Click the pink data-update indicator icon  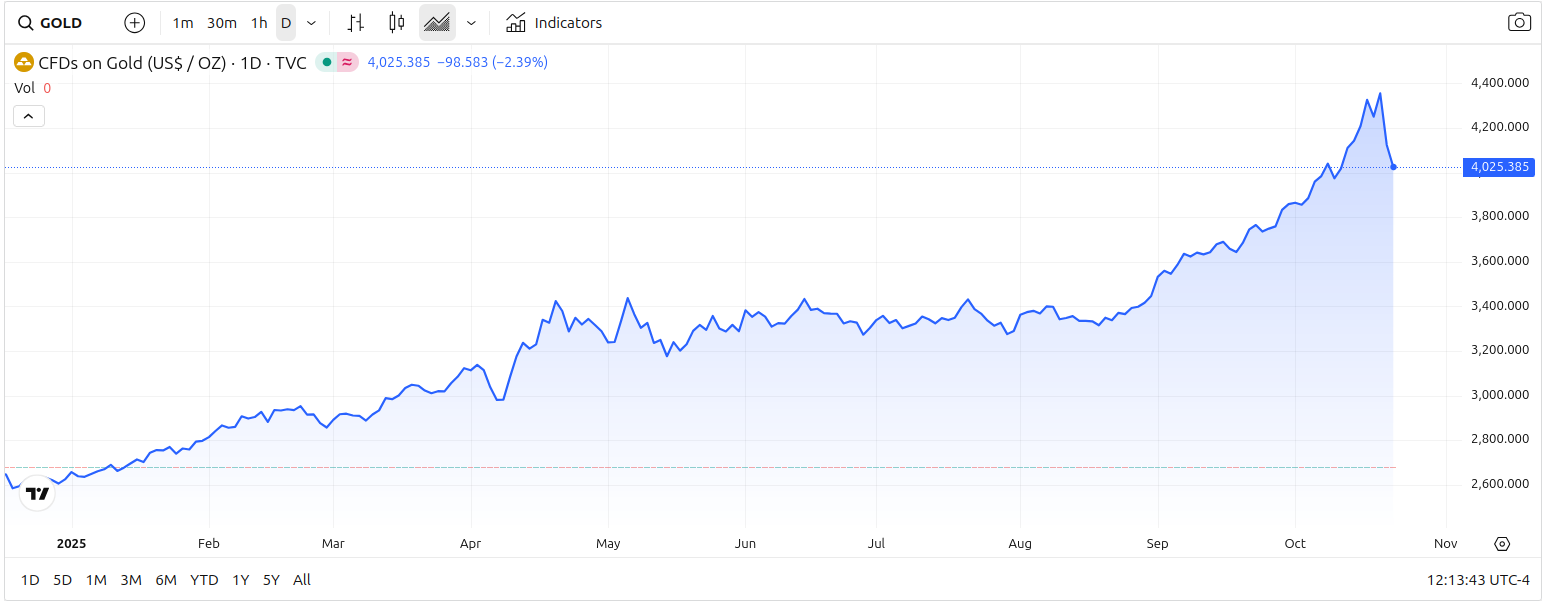347,62
